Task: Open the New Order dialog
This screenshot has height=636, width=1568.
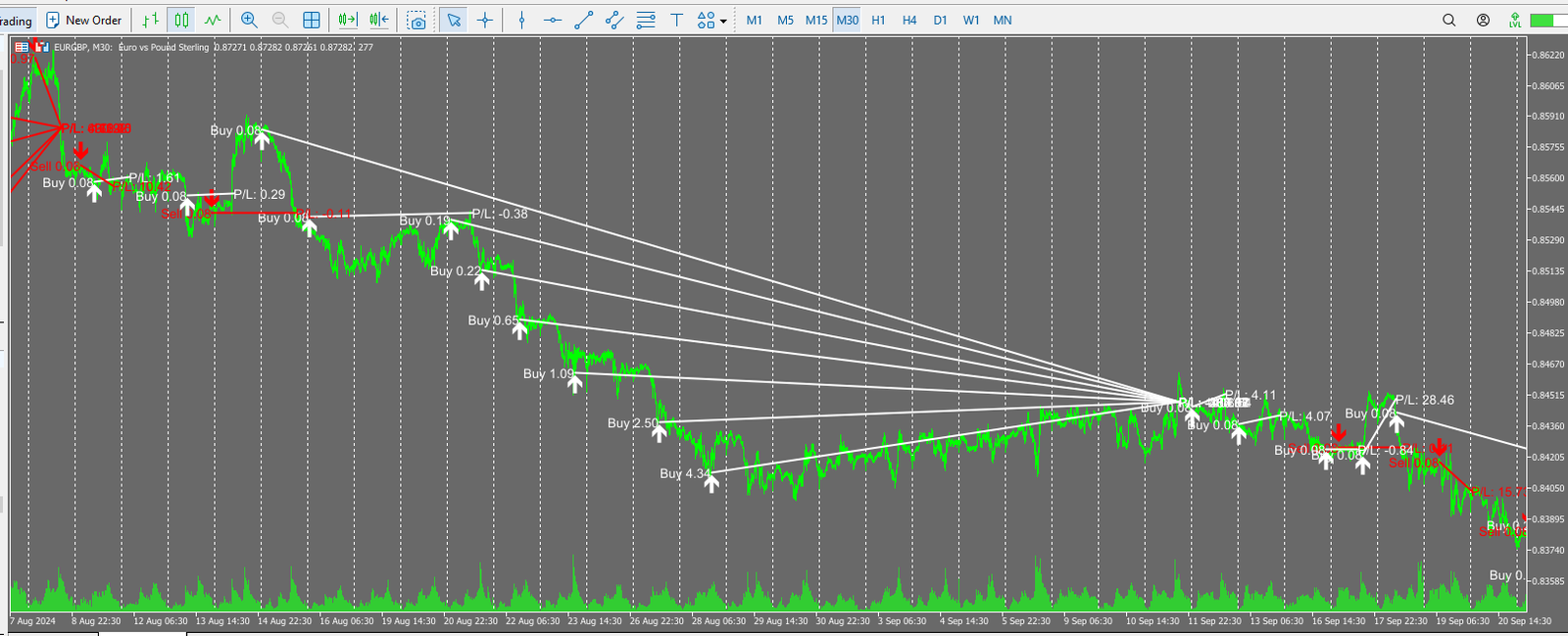Action: pyautogui.click(x=84, y=20)
